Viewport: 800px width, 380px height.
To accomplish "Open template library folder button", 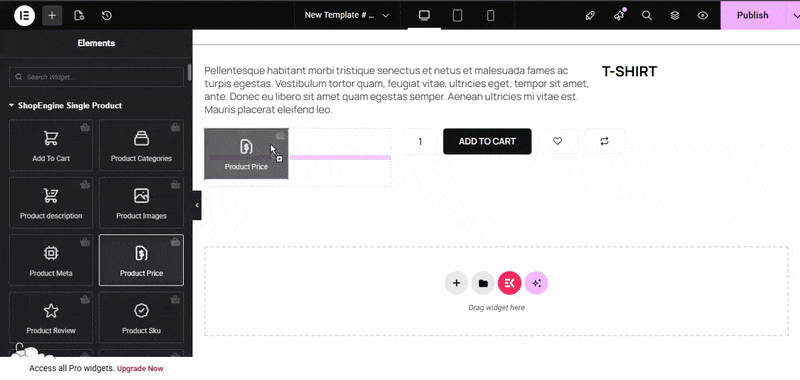I will 483,283.
